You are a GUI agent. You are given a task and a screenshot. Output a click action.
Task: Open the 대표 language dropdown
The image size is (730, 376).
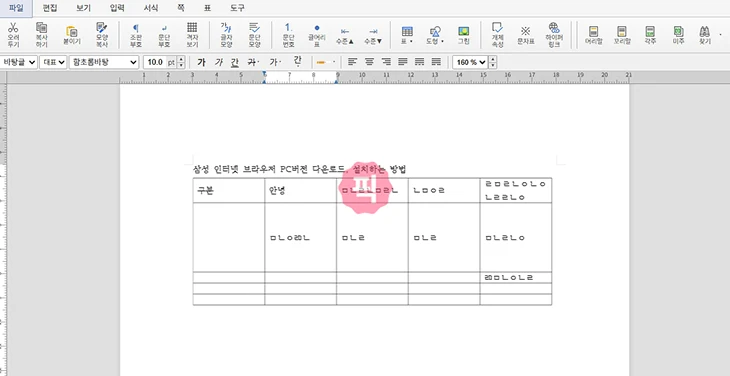coord(53,62)
